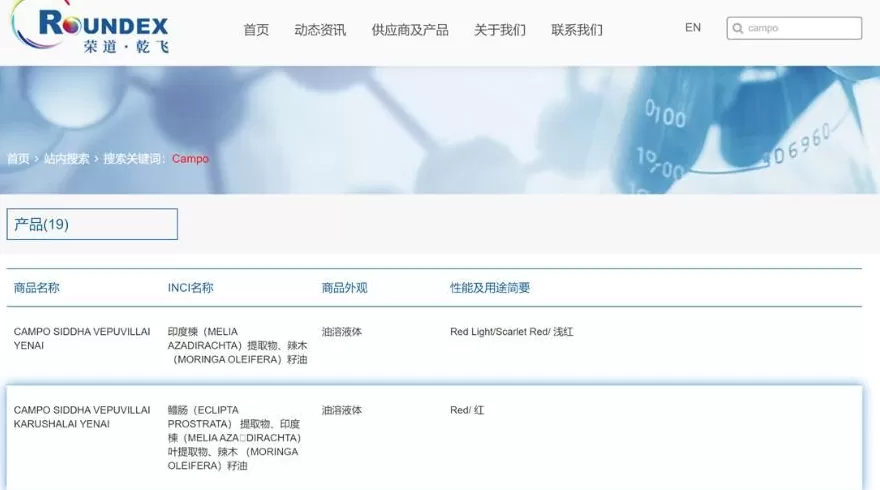Select the red Campo keyword text
Viewport: 880px width, 490px height.
(190, 159)
